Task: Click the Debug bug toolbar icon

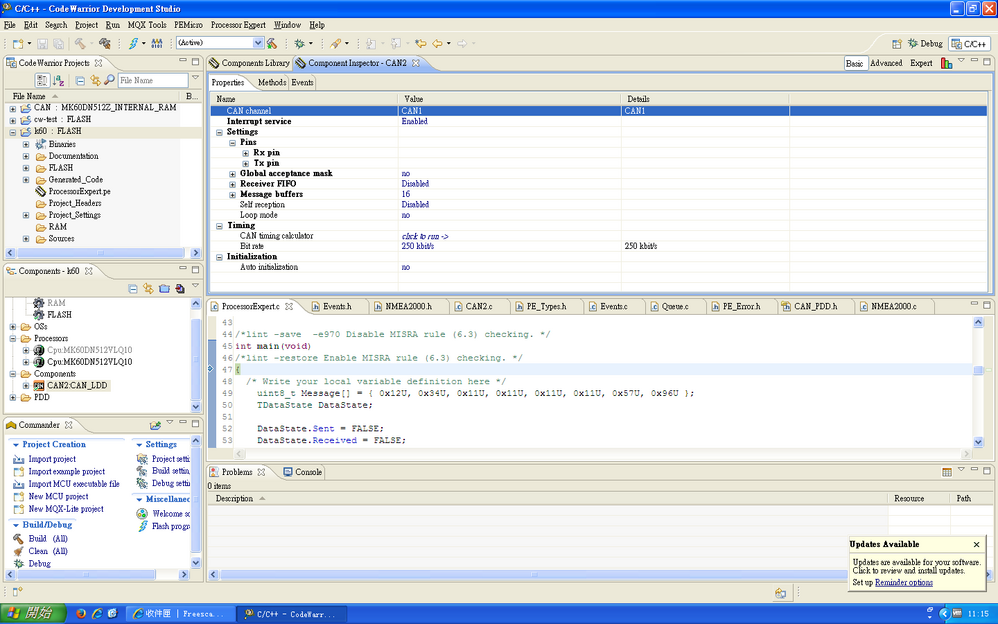Action: [x=299, y=43]
